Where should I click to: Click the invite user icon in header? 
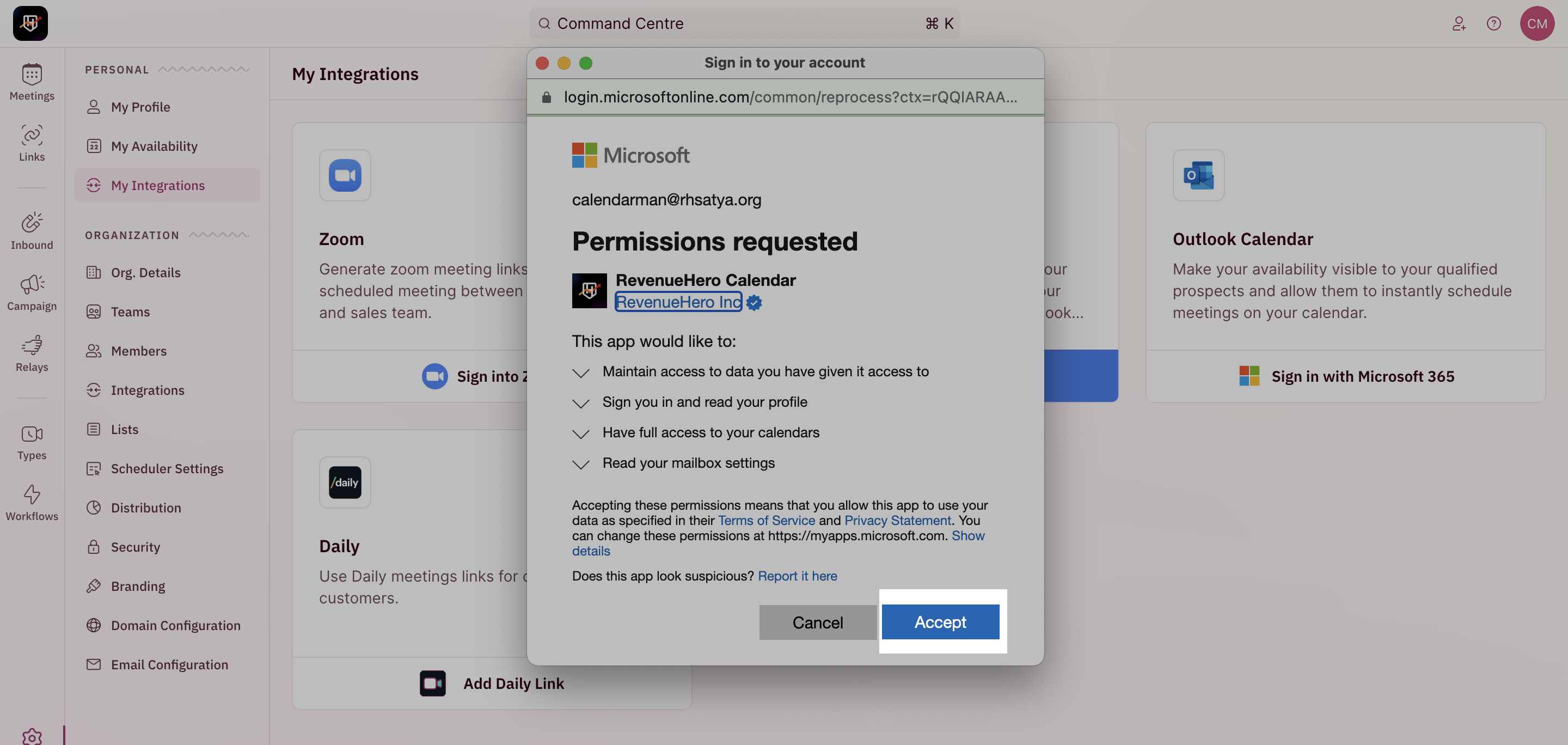click(x=1459, y=23)
